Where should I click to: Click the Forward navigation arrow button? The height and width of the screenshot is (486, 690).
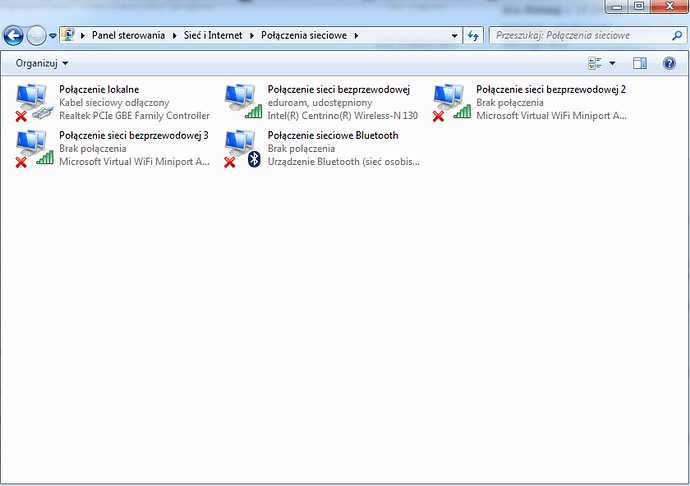click(x=36, y=36)
